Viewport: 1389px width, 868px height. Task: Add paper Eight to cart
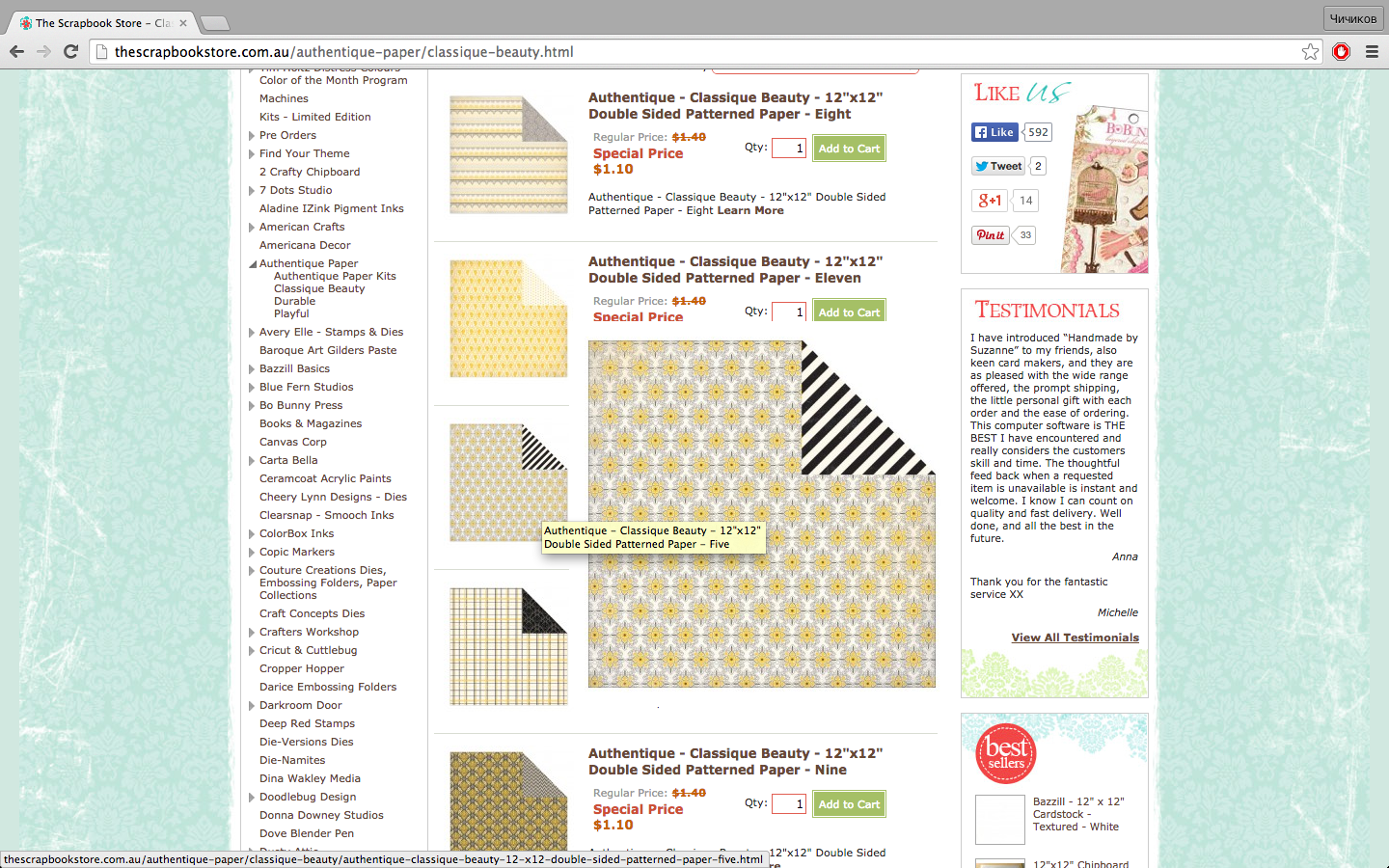pyautogui.click(x=849, y=149)
